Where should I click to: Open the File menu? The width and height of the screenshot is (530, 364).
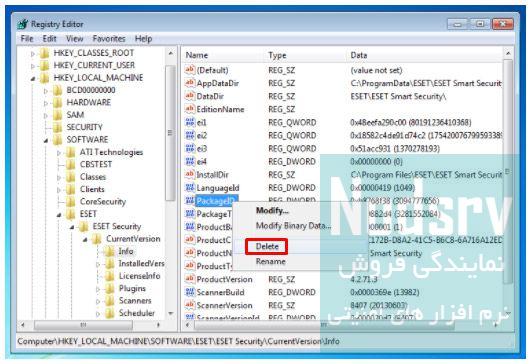(x=27, y=39)
